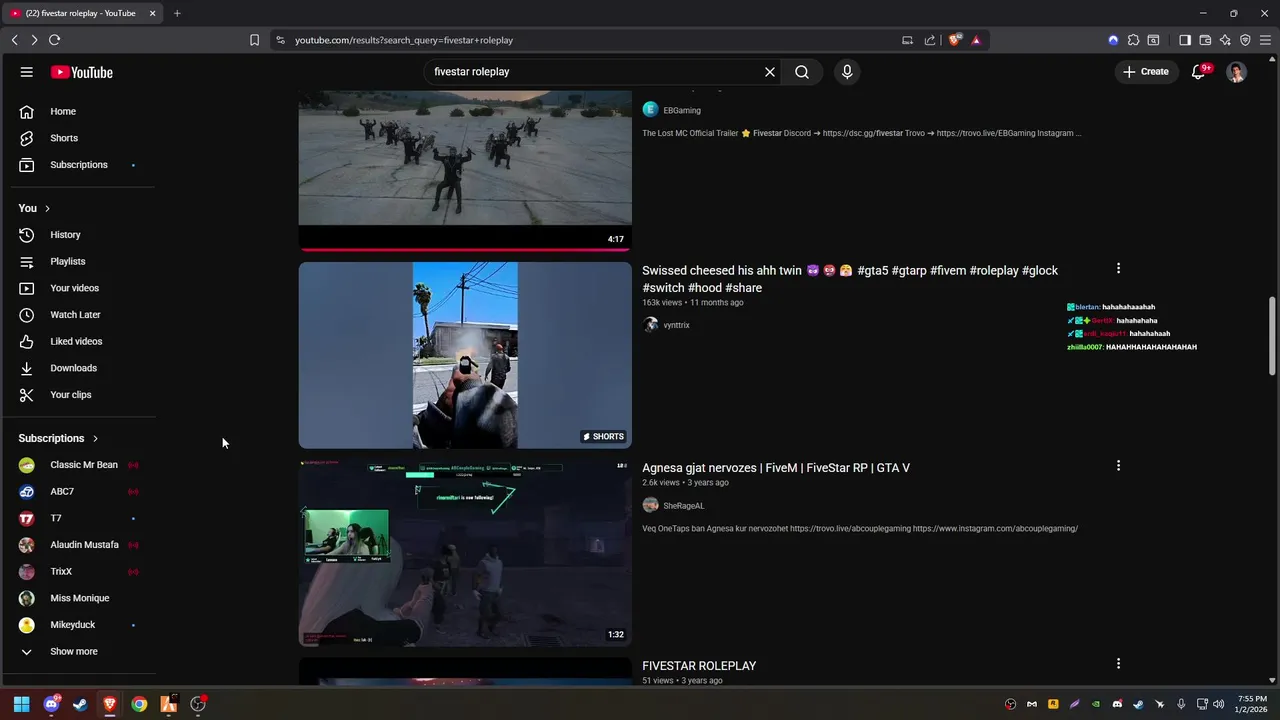Viewport: 1280px width, 720px height.
Task: Open more options for FIVESTAR ROLEPLAY video
Action: click(x=1118, y=663)
